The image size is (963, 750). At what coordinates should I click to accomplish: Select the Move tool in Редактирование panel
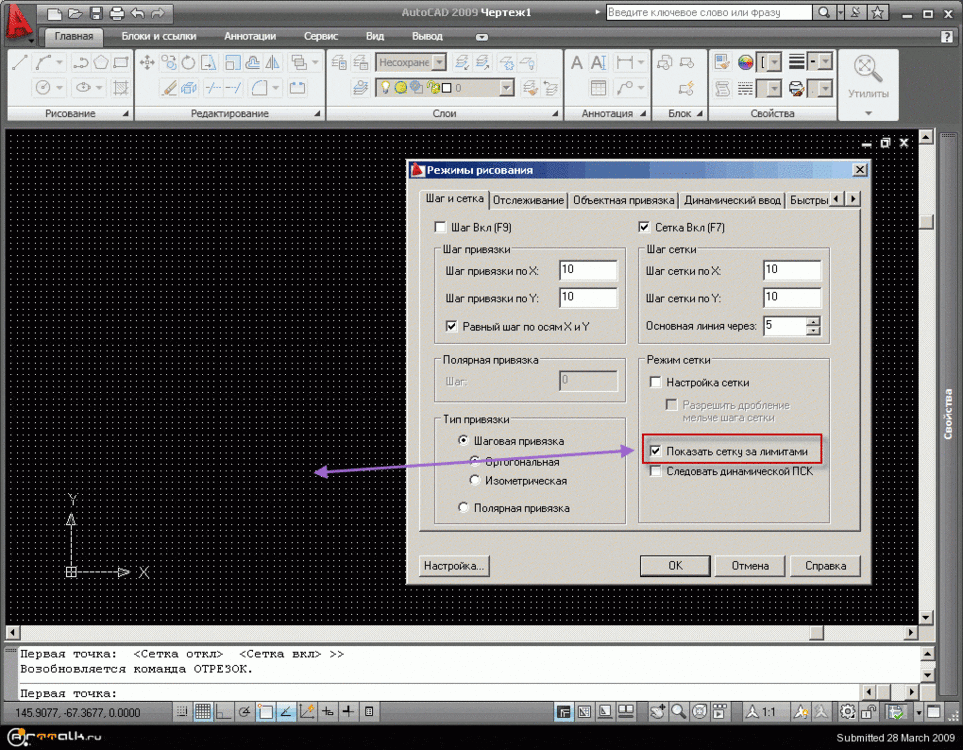click(148, 62)
